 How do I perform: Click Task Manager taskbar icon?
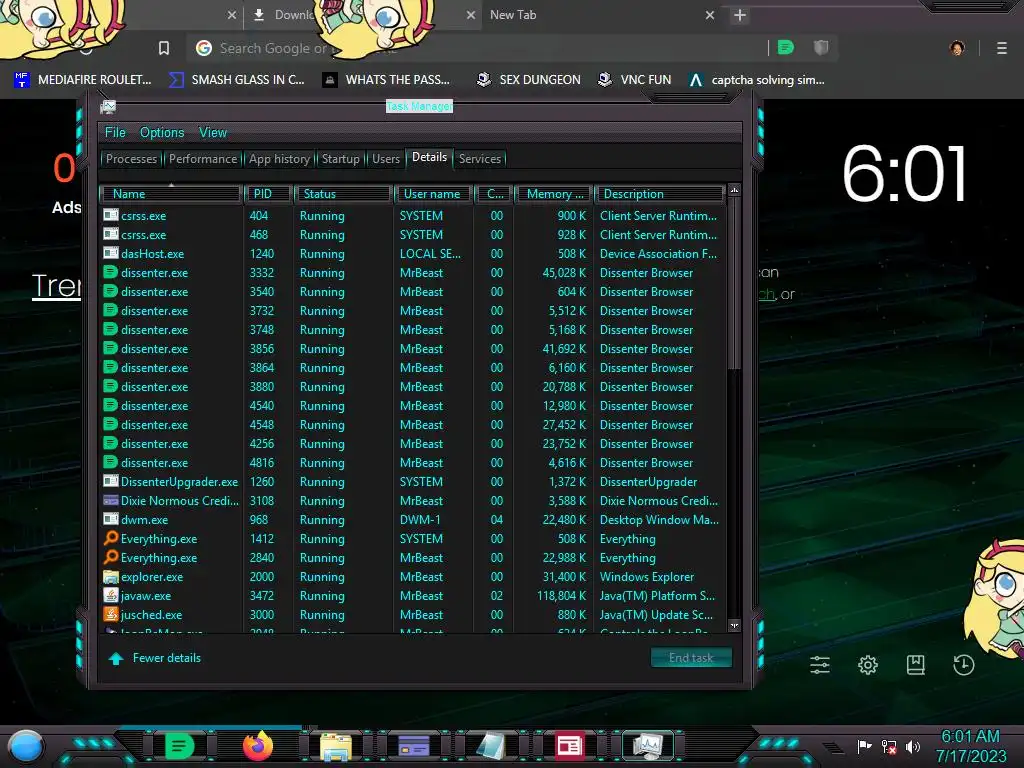point(648,746)
